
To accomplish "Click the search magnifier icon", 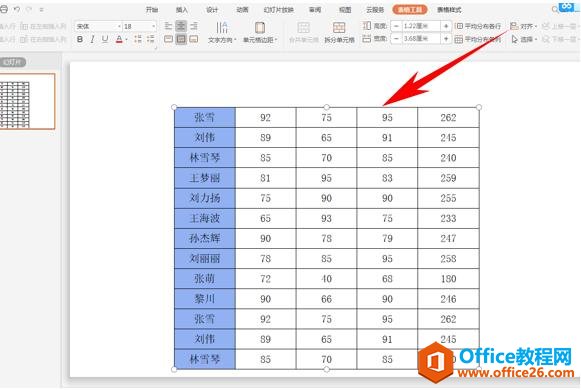I will point(555,10).
